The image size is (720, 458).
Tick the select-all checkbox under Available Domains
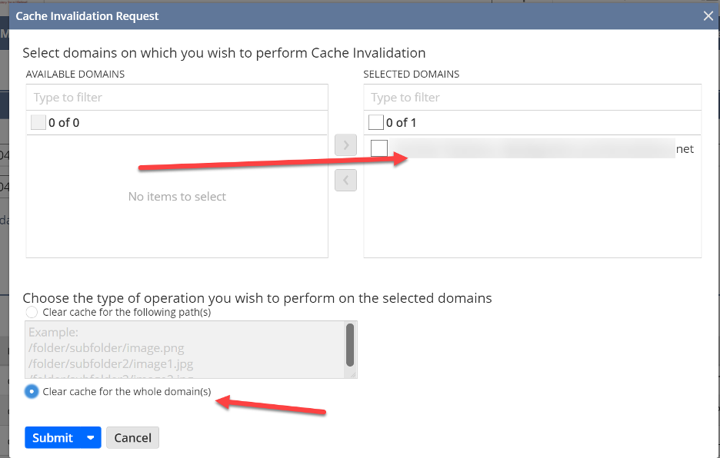pyautogui.click(x=38, y=123)
